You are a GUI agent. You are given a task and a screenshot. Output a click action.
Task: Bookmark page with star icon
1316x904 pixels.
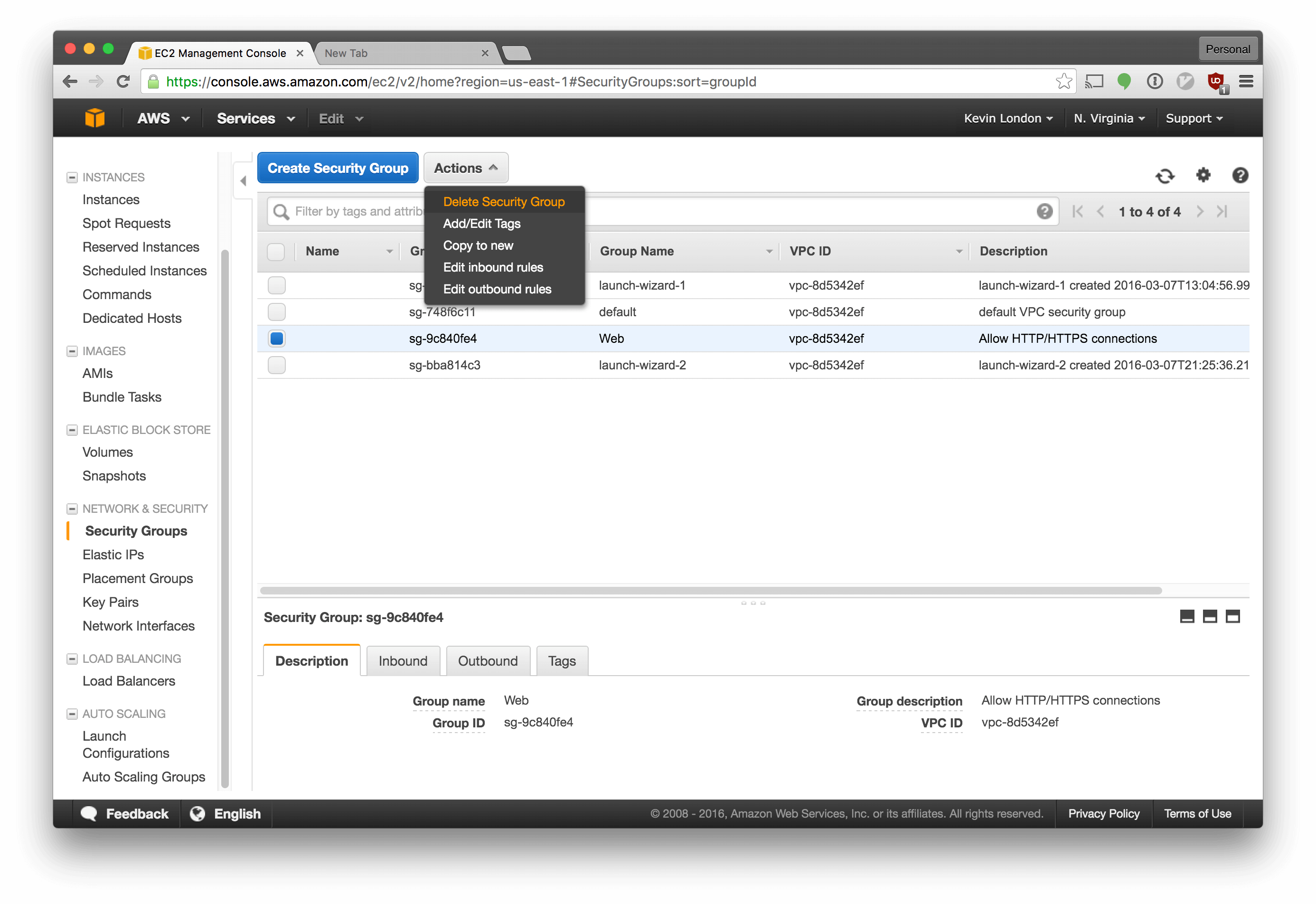(x=1063, y=82)
